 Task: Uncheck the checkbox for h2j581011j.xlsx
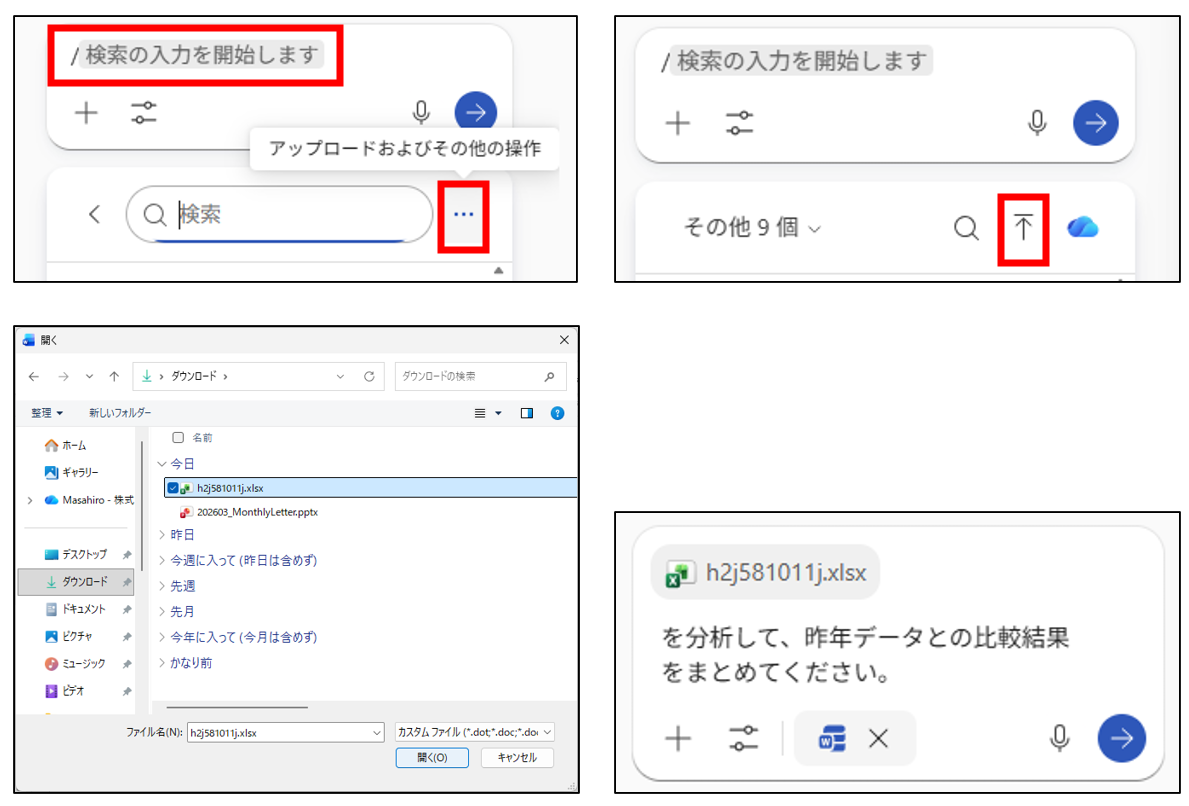point(174,487)
